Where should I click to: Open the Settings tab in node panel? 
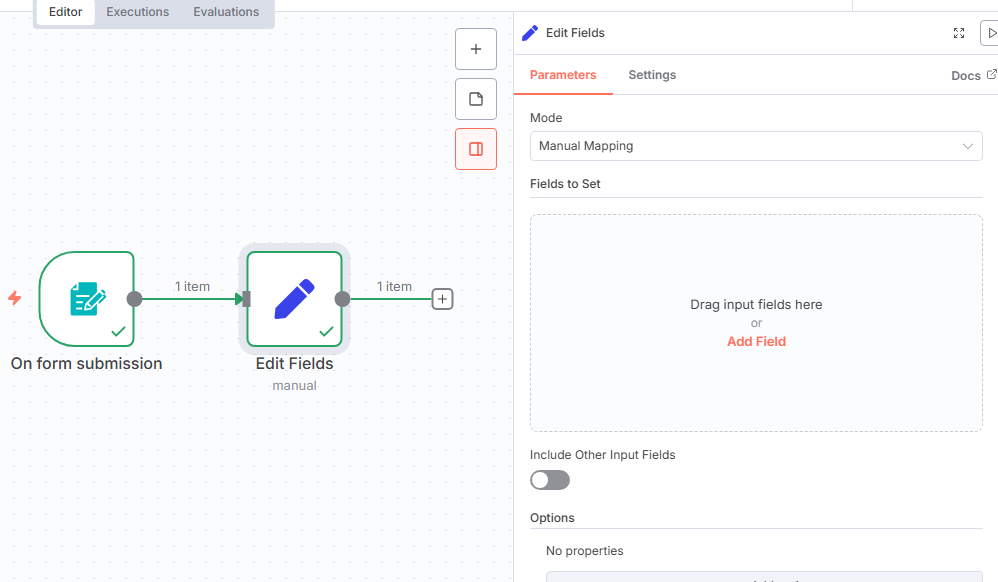[x=652, y=75]
